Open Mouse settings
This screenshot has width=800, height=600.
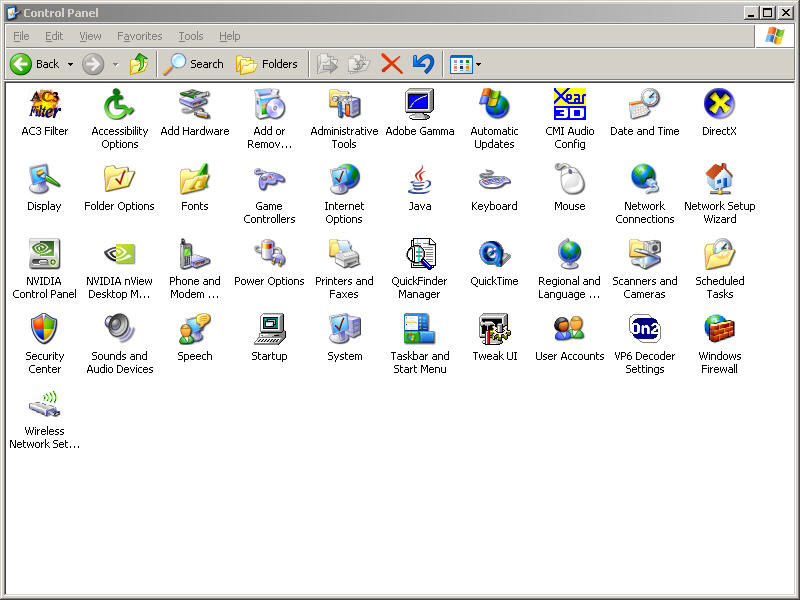click(x=569, y=187)
